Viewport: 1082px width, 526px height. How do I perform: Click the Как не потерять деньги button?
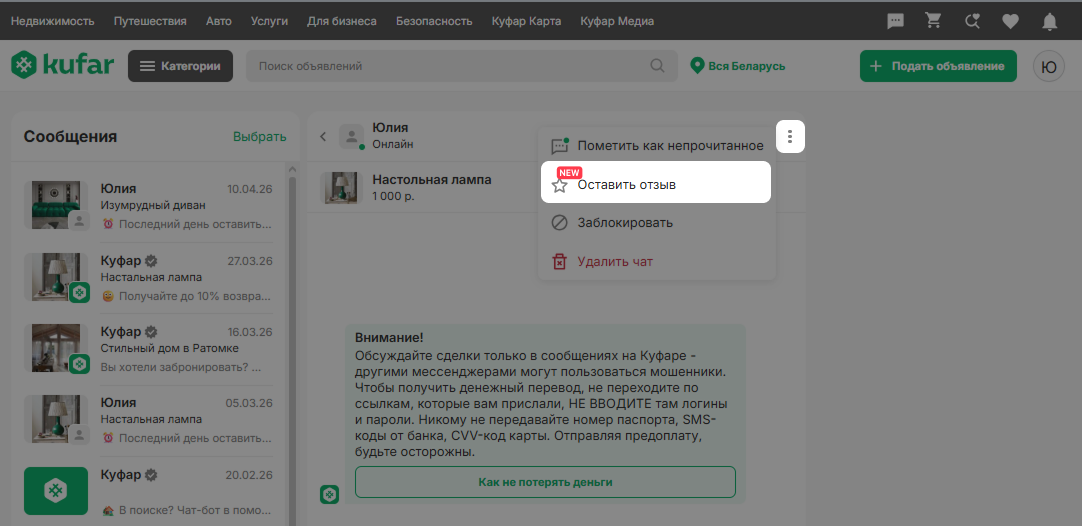click(x=545, y=482)
